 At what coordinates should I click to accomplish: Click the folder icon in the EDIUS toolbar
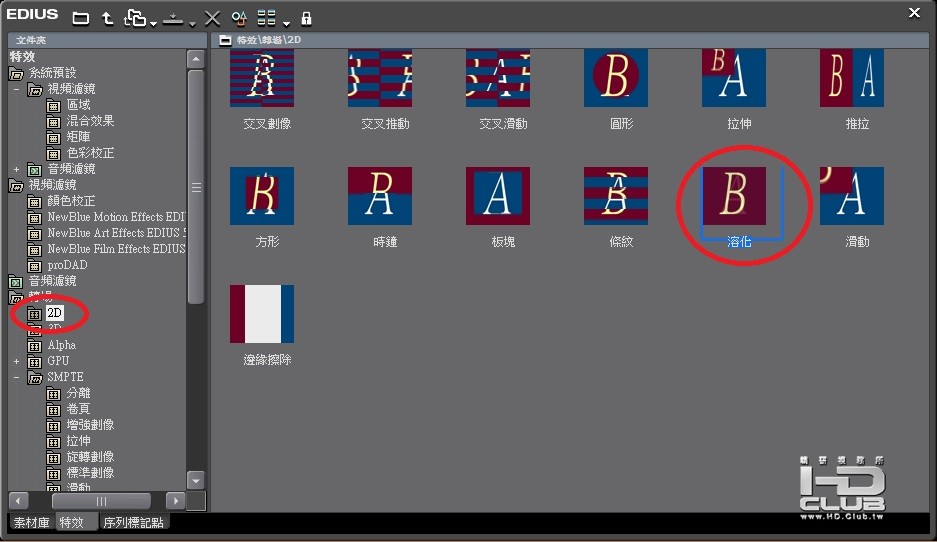click(x=81, y=18)
